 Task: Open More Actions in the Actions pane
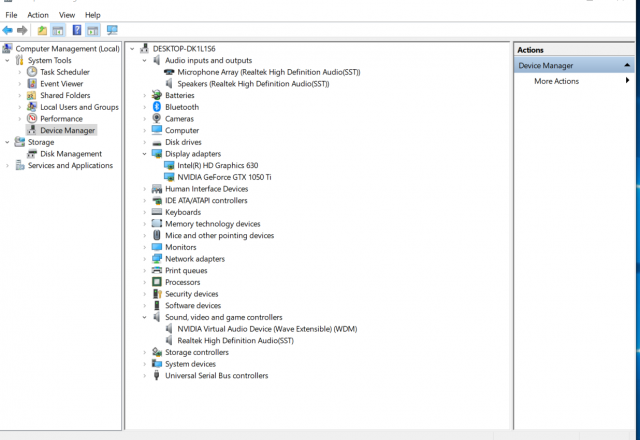click(x=557, y=81)
